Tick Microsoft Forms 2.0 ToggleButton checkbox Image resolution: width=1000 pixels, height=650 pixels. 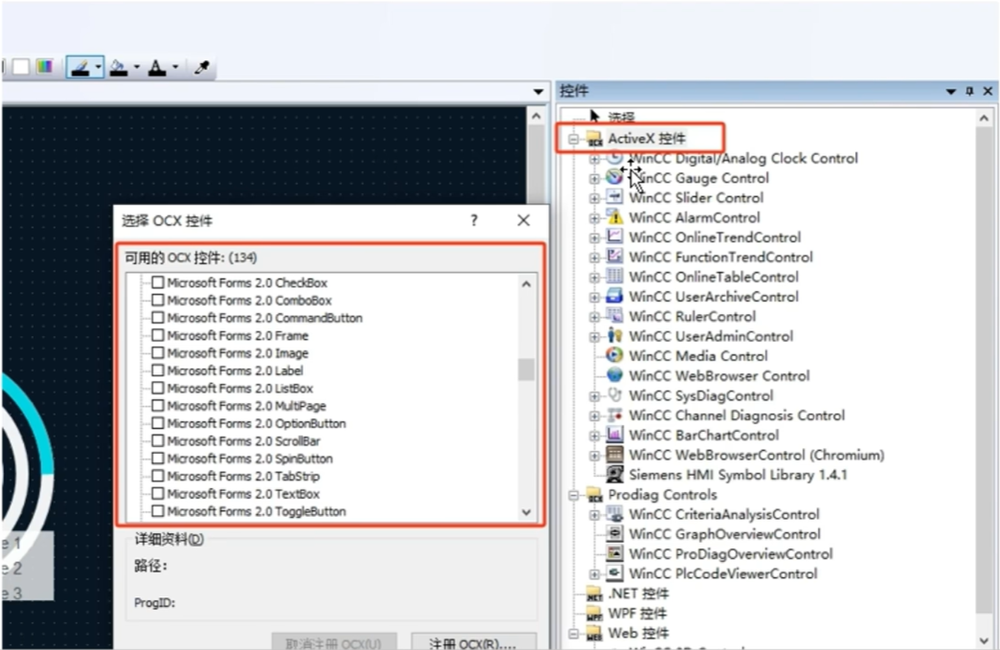pyautogui.click(x=157, y=511)
